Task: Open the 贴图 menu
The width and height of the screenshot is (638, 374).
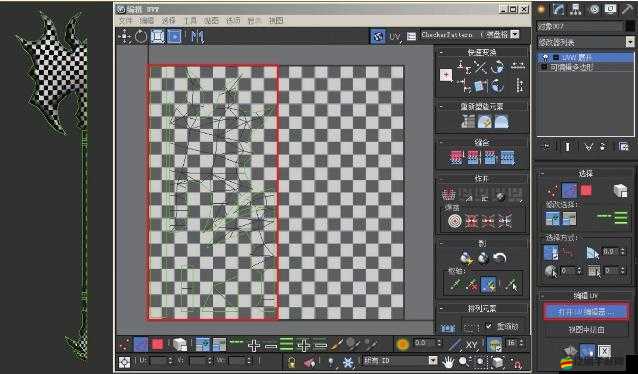Action: tap(211, 20)
